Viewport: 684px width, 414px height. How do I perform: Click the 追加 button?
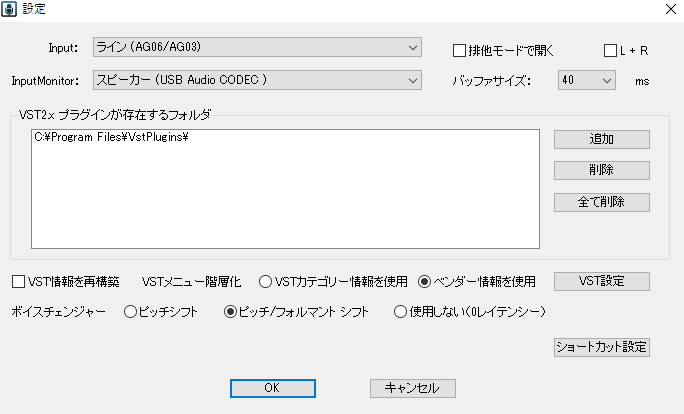pyautogui.click(x=602, y=140)
